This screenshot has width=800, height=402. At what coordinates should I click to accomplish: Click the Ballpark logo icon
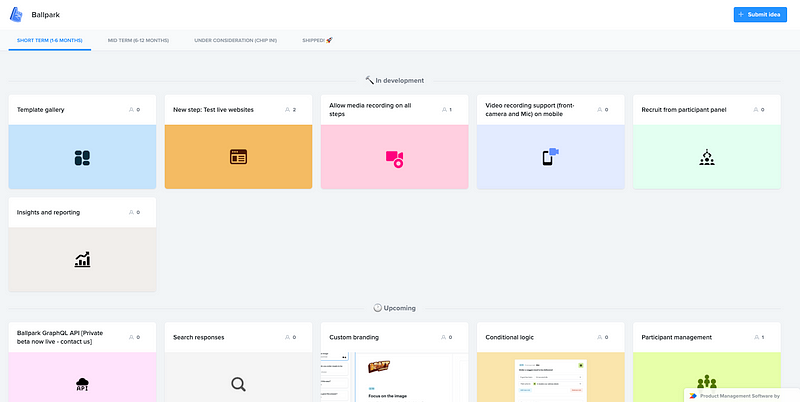[x=16, y=15]
